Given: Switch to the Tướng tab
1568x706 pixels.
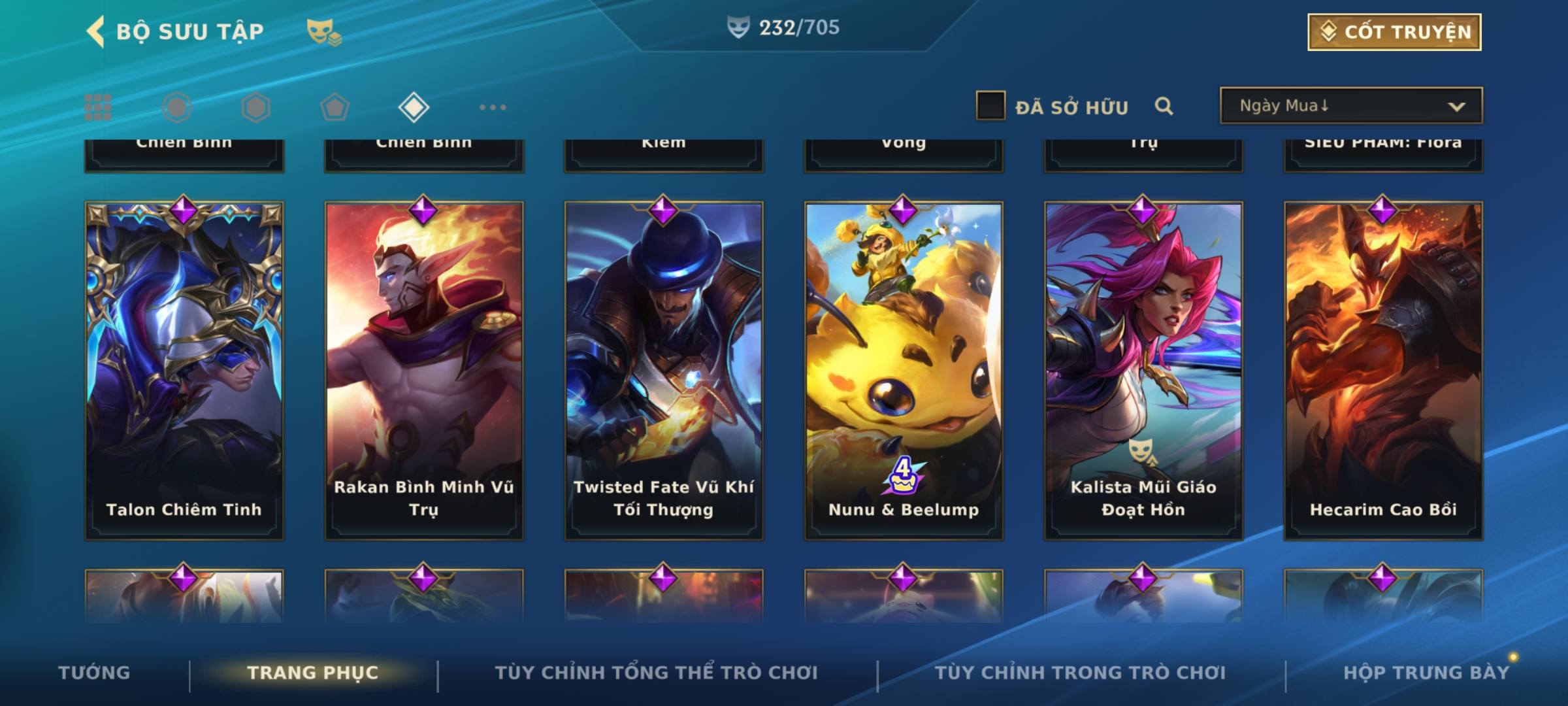Looking at the screenshot, I should coord(94,673).
